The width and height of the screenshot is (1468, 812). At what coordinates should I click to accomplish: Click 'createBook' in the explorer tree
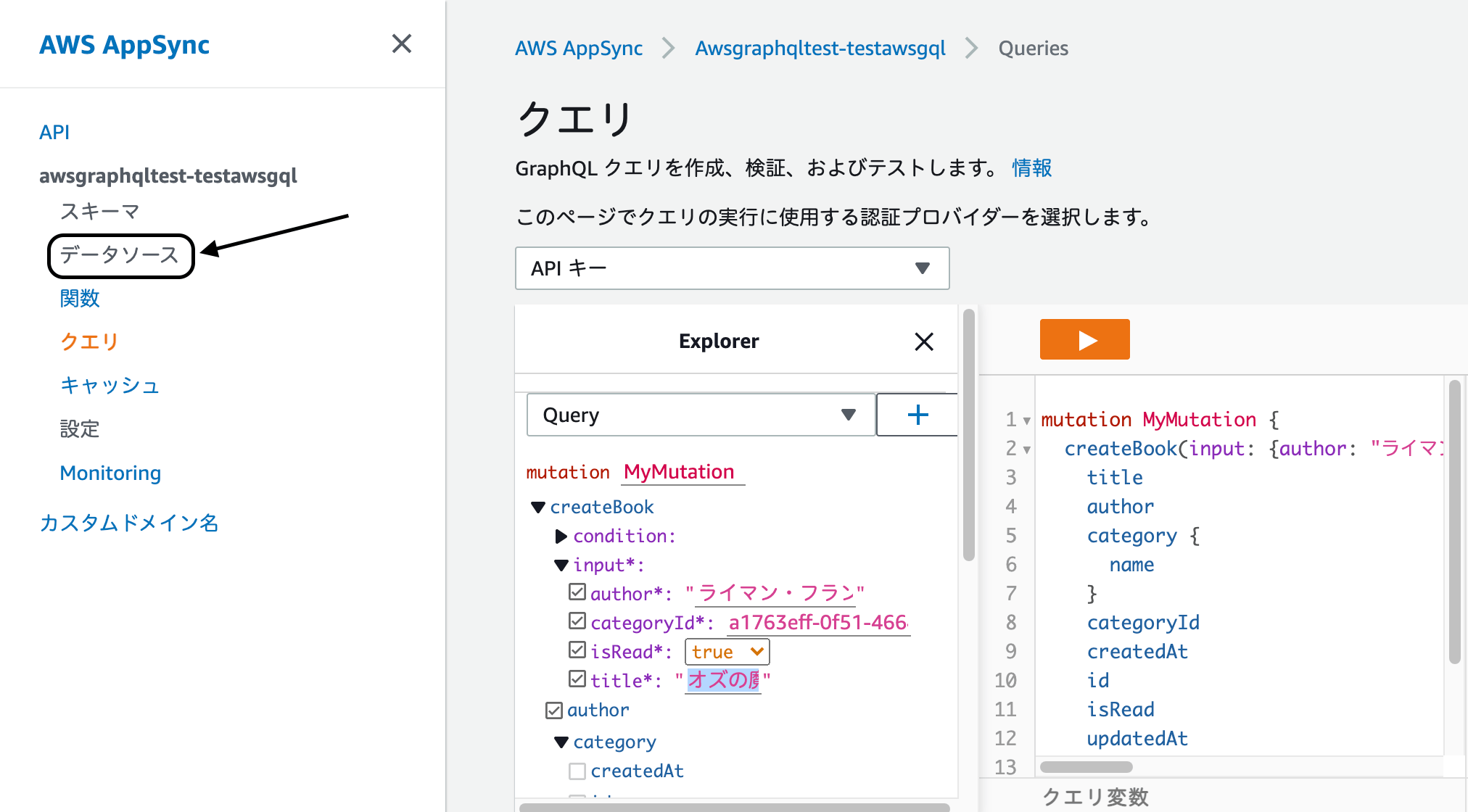pos(602,507)
